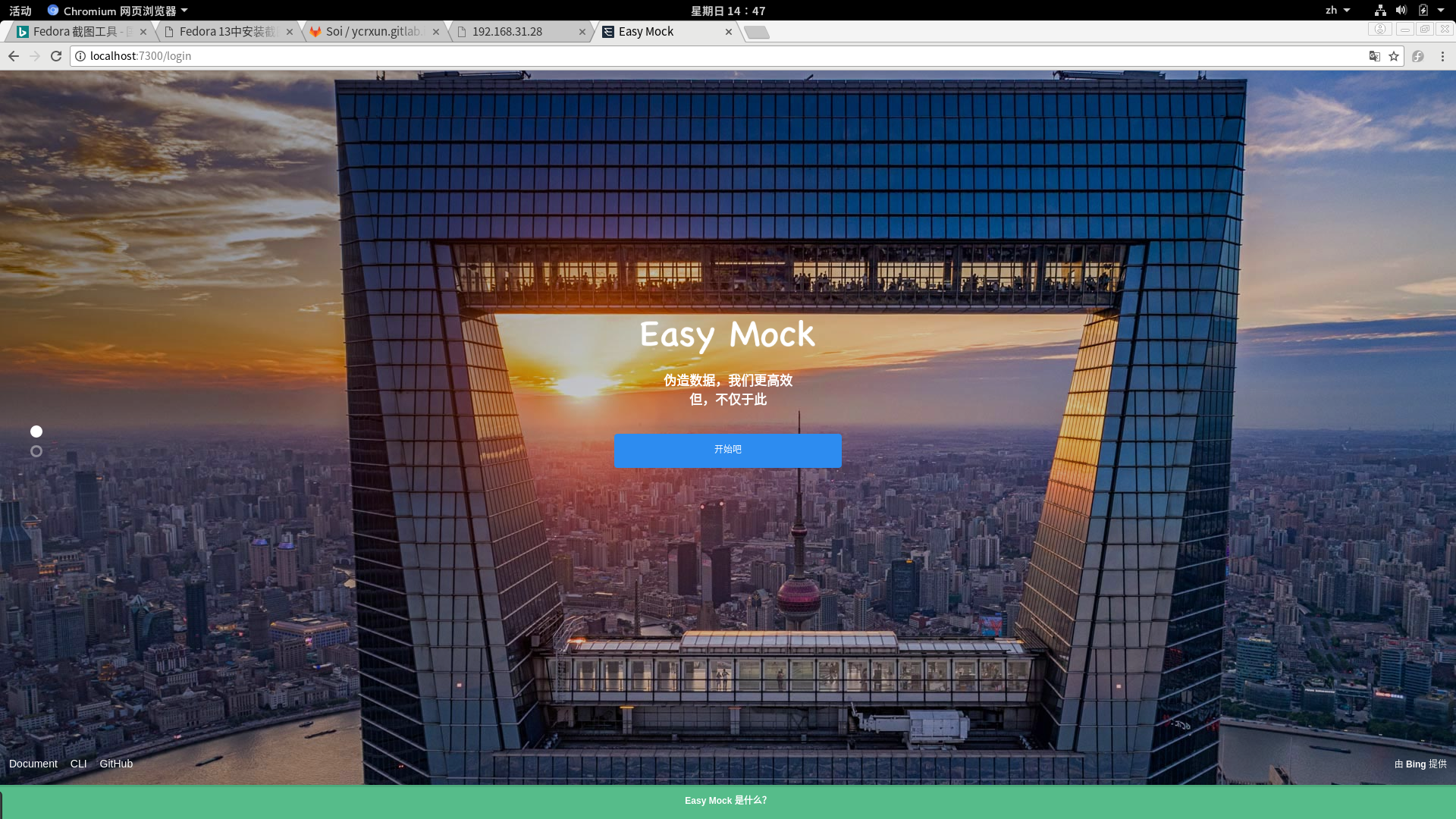Viewport: 1456px width, 819px height.
Task: Click the browser forward arrow
Action: click(x=35, y=56)
